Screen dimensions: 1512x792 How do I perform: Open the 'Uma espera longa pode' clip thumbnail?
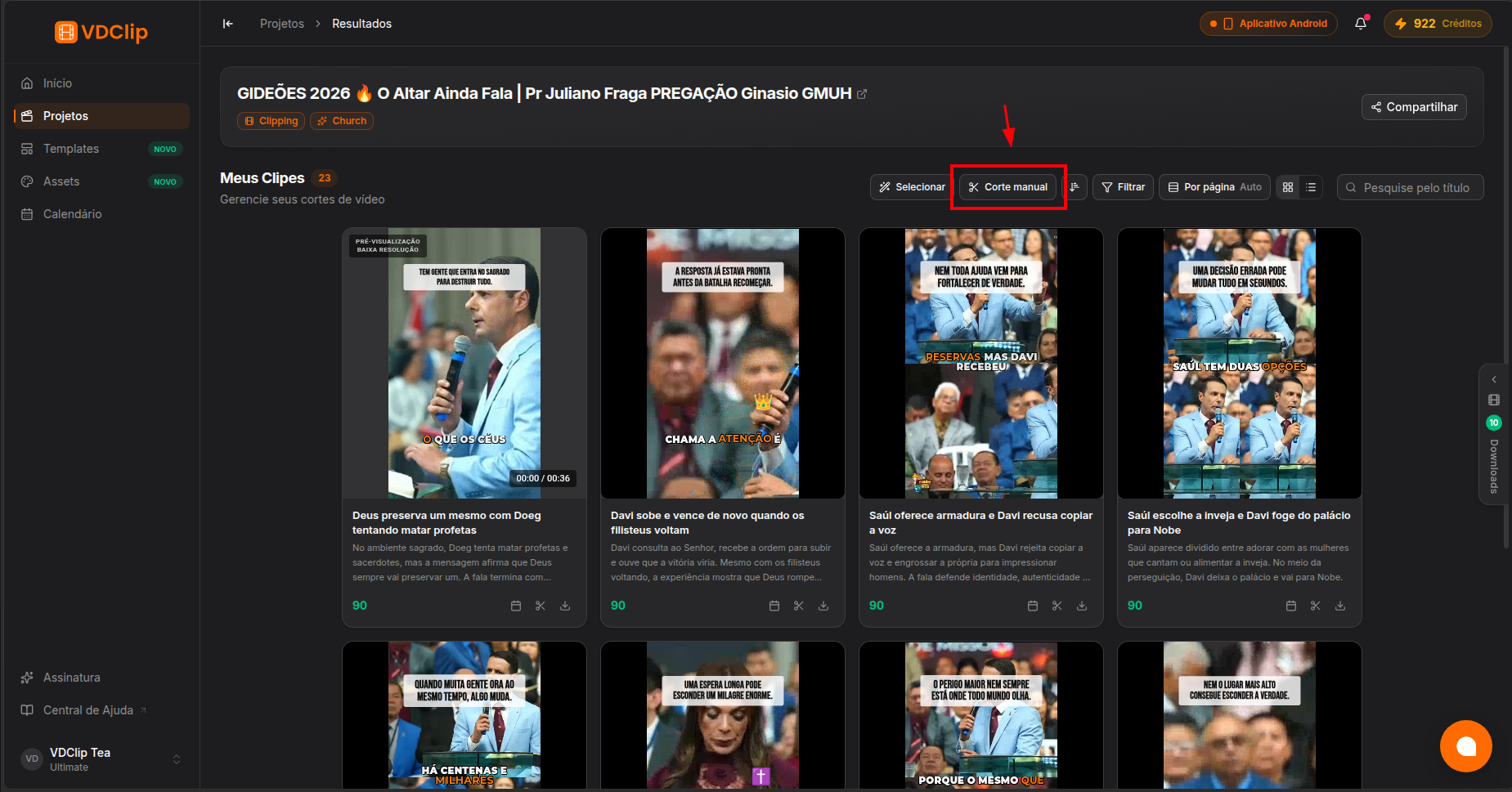pyautogui.click(x=723, y=715)
